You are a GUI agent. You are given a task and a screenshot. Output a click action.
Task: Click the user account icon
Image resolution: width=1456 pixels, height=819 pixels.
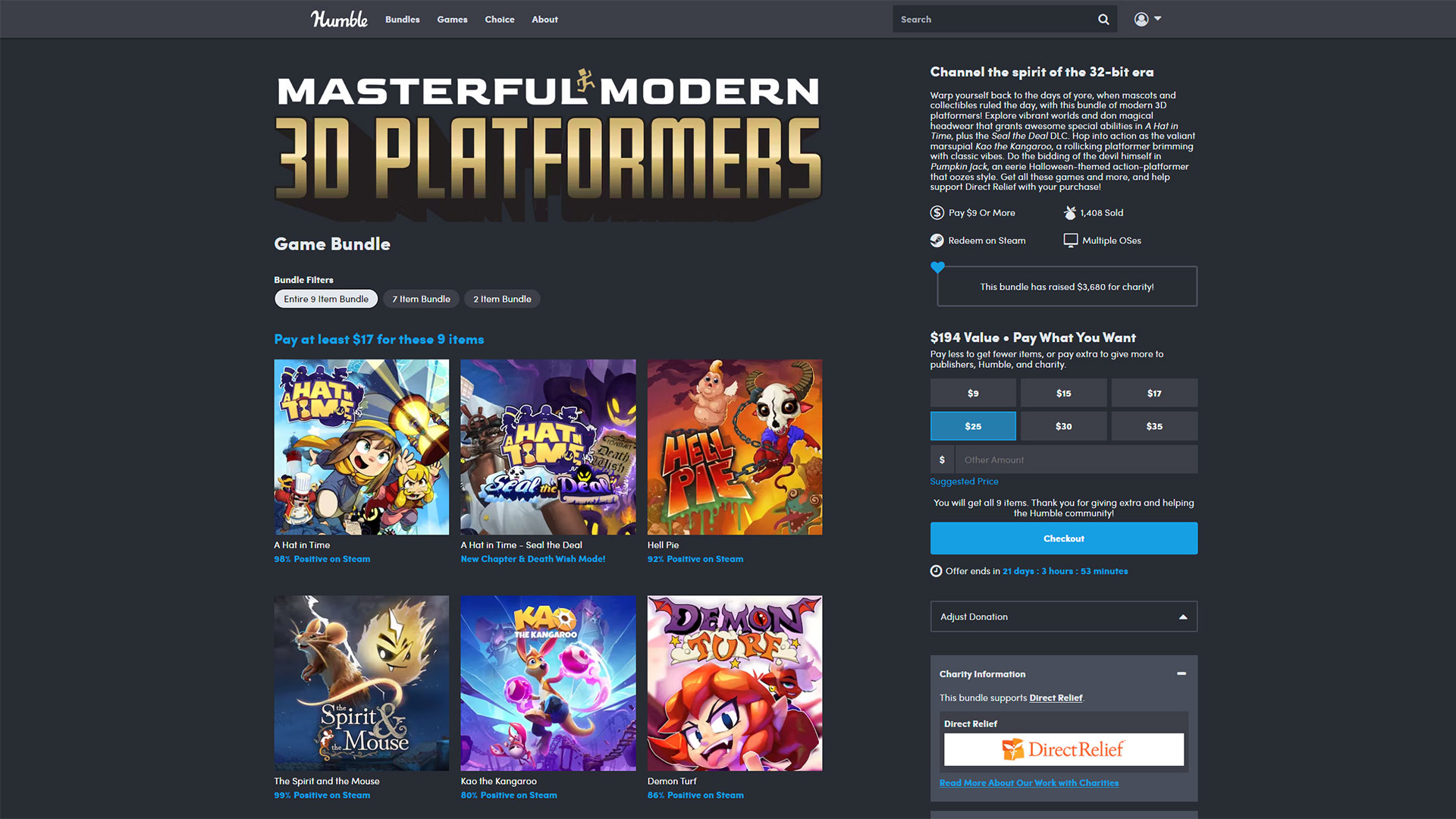1141,18
